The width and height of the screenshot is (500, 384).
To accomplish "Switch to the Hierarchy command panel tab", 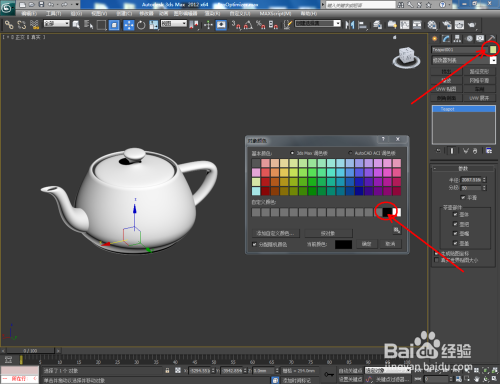I will [x=457, y=39].
